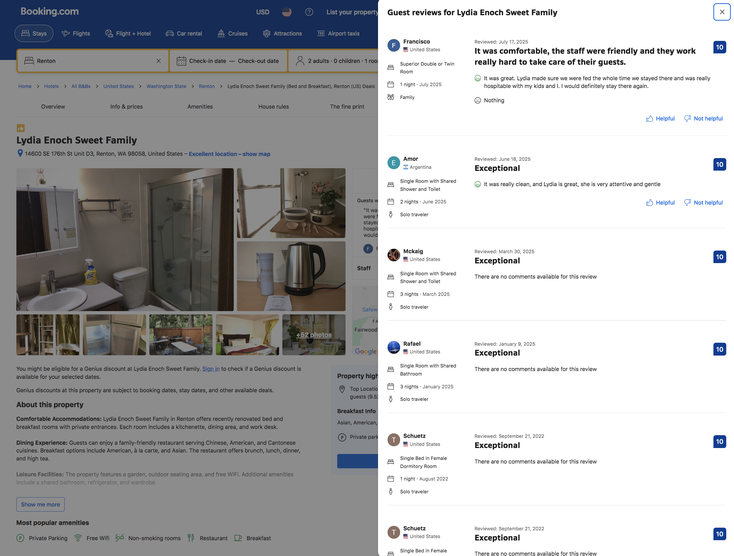Mark Amor's review as Not helpful
The height and width of the screenshot is (556, 734).
[703, 203]
